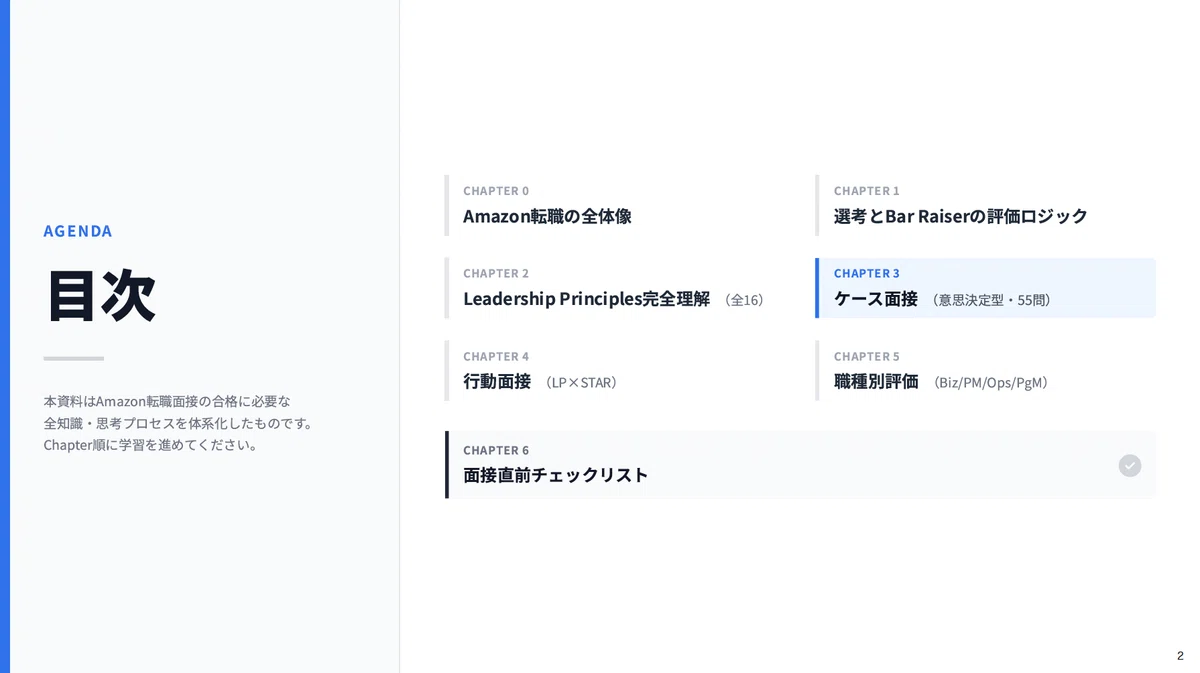The width and height of the screenshot is (1200, 673).
Task: Click the checkmark icon in Chapter 6 card
Action: (x=1130, y=465)
